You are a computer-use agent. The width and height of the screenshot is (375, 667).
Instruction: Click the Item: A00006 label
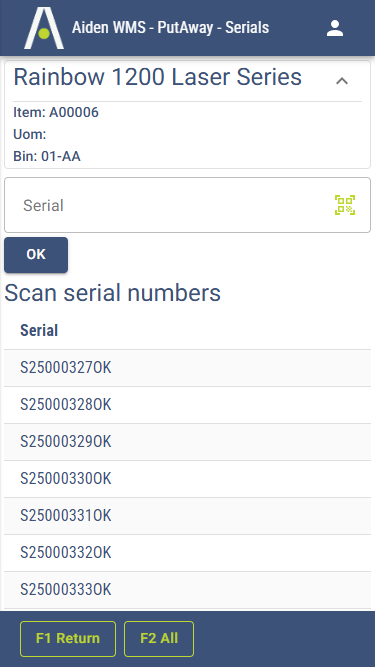point(56,112)
